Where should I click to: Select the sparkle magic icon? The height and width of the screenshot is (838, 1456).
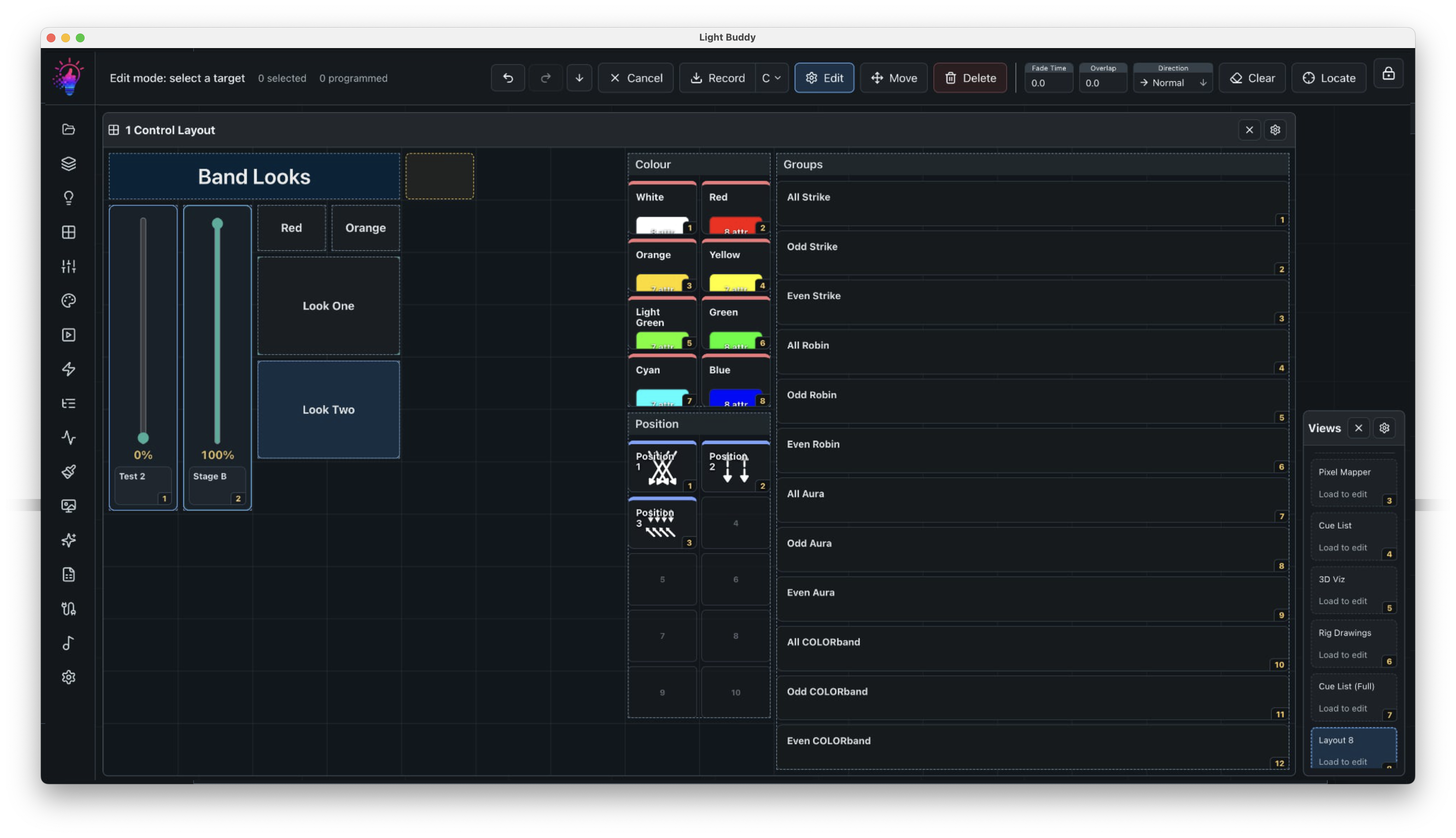pos(69,541)
